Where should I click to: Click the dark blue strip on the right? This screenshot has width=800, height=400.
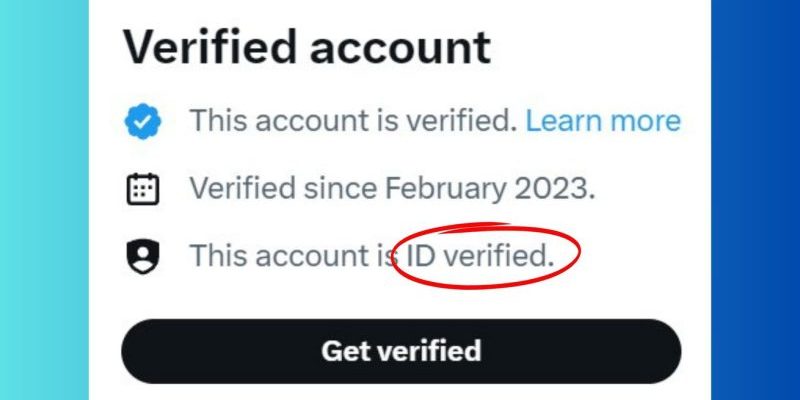click(x=756, y=200)
